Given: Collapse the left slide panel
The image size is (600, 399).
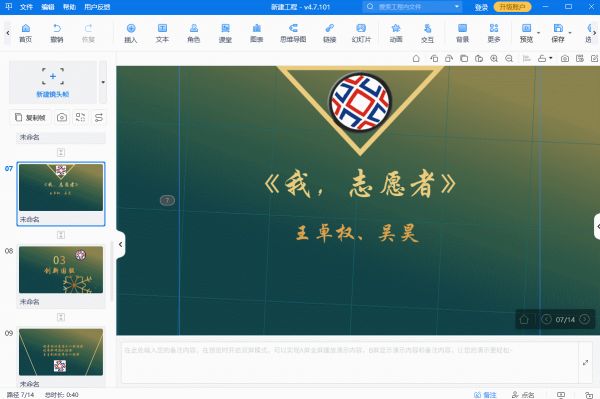Looking at the screenshot, I should coord(121,244).
